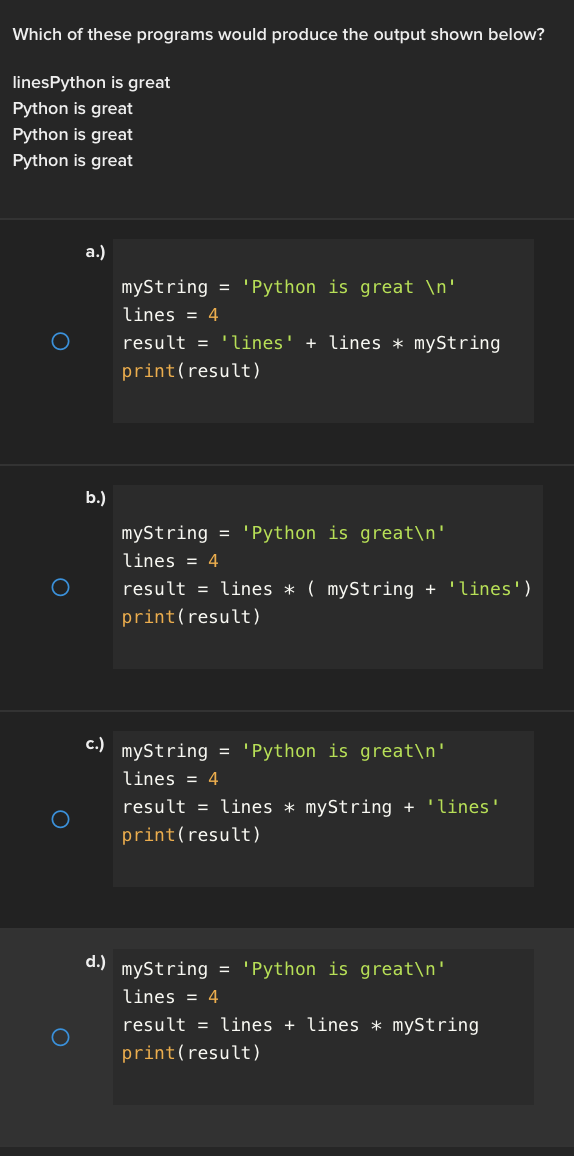Click the 'c.)' option label
Viewport: 574px width, 1156px height.
coord(95,745)
